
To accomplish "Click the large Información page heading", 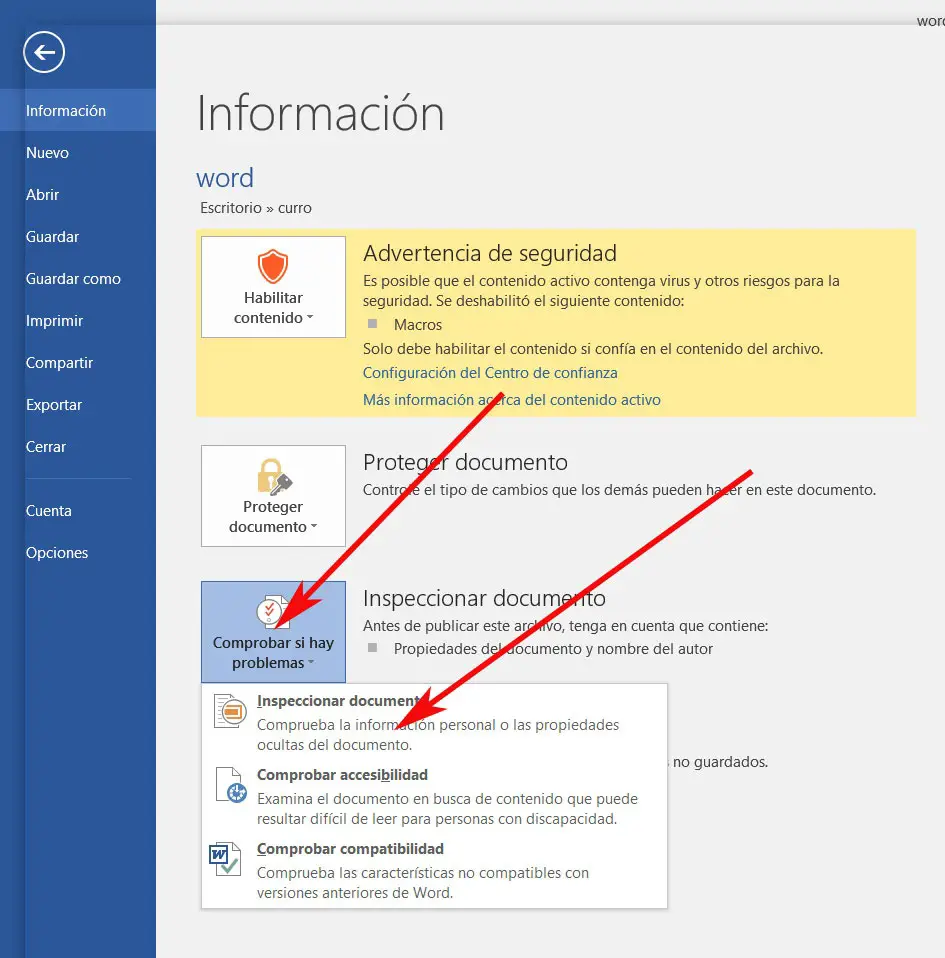I will click(320, 113).
